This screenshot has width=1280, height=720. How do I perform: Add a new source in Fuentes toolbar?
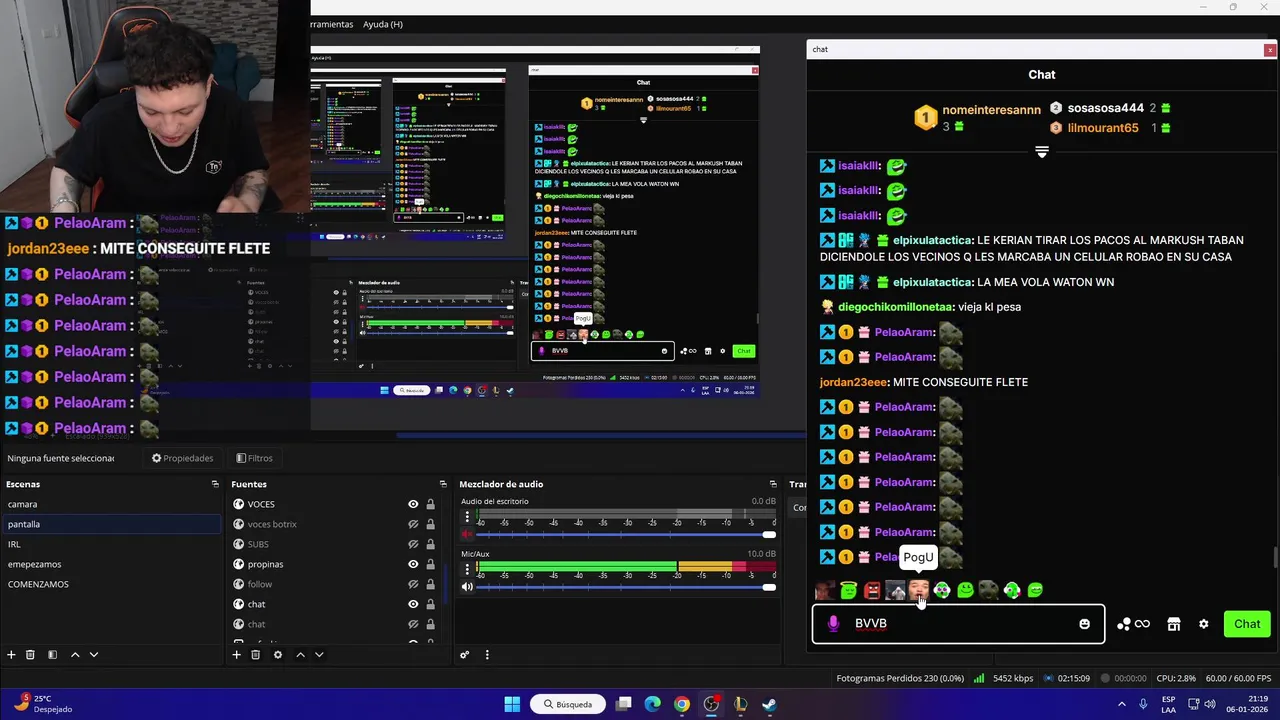pos(236,654)
